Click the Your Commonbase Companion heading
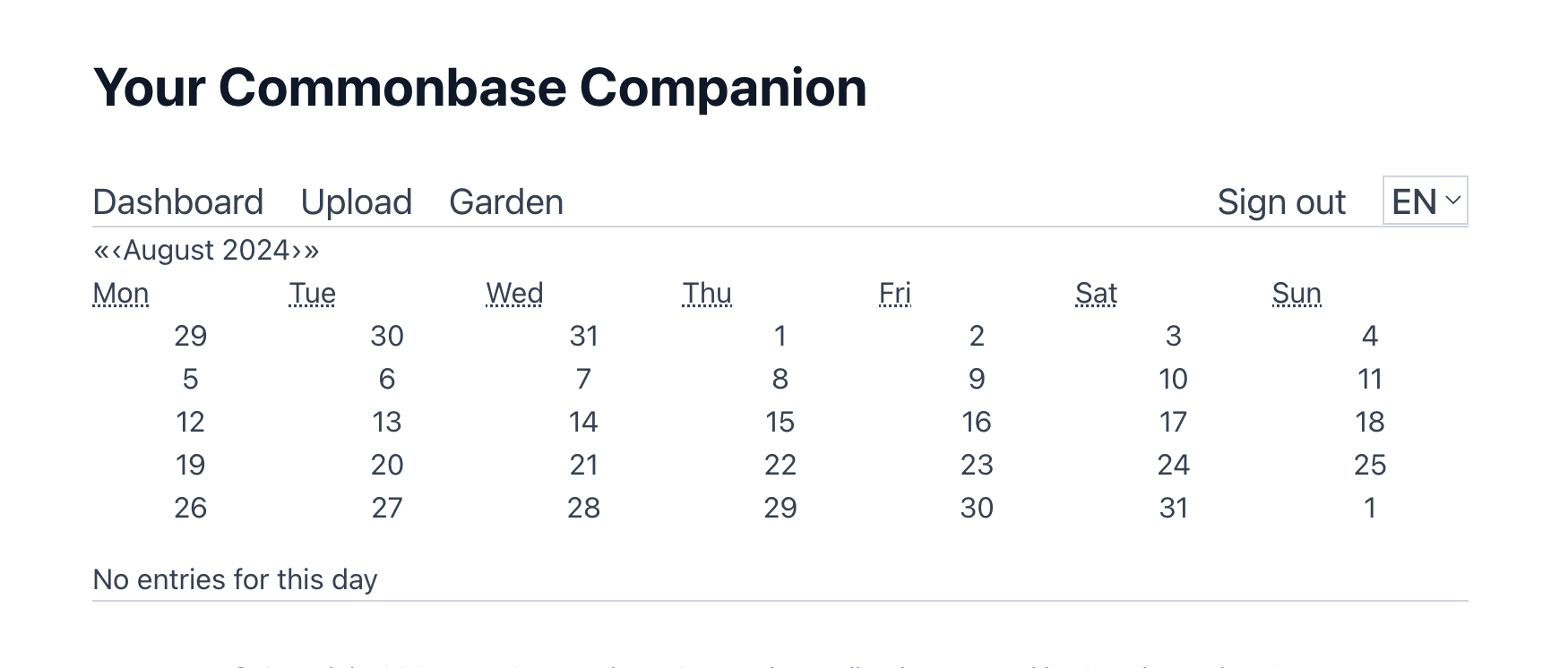The height and width of the screenshot is (668, 1568). click(479, 88)
